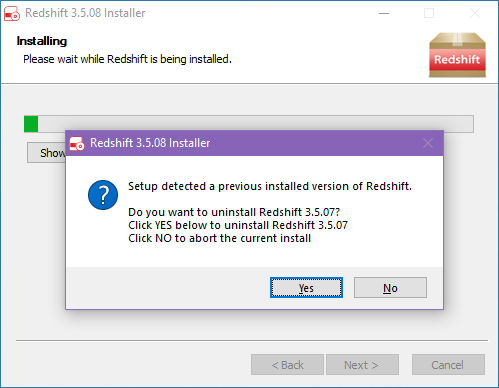
Task: Click the Installing header text
Action: pos(42,41)
